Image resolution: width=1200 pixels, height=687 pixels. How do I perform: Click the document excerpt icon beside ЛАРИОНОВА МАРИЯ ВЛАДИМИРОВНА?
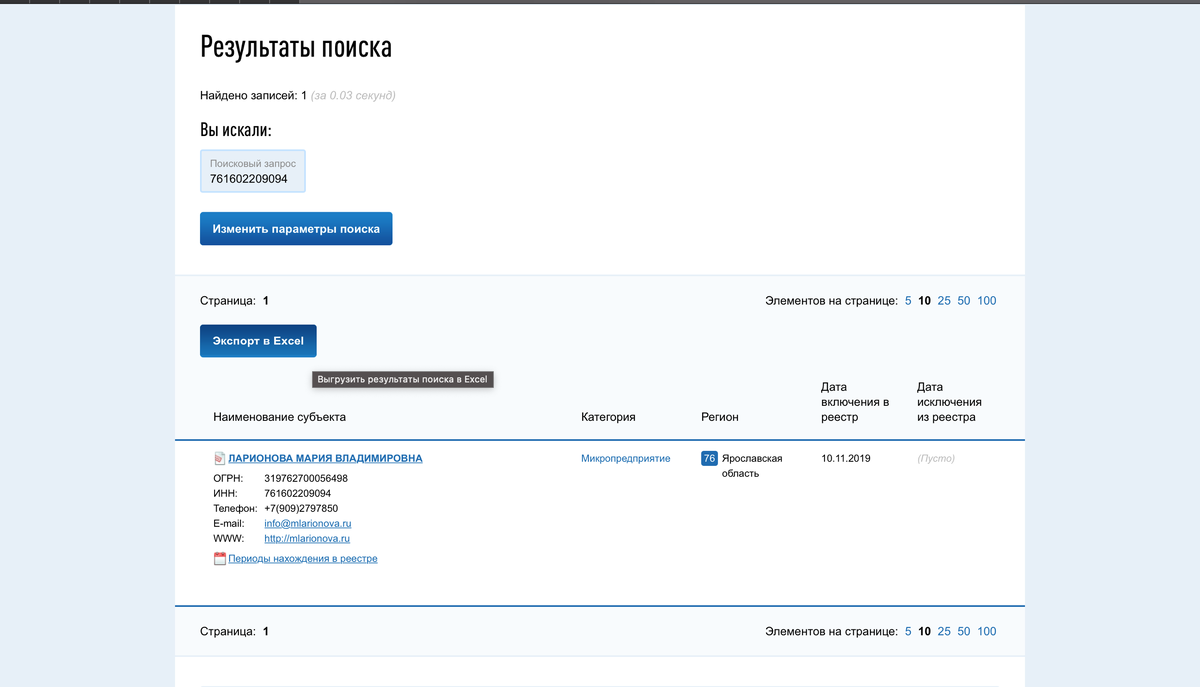(220, 458)
